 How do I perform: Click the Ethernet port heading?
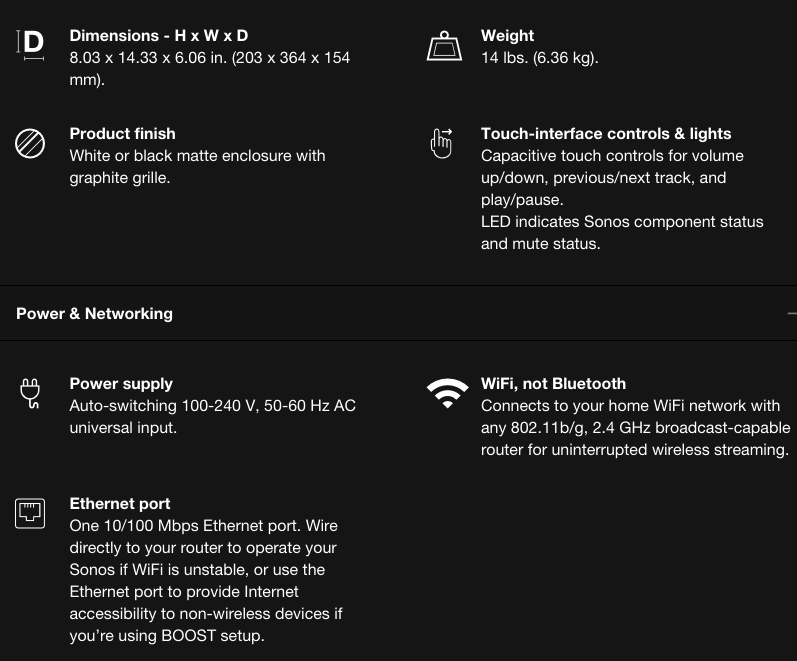pyautogui.click(x=120, y=504)
